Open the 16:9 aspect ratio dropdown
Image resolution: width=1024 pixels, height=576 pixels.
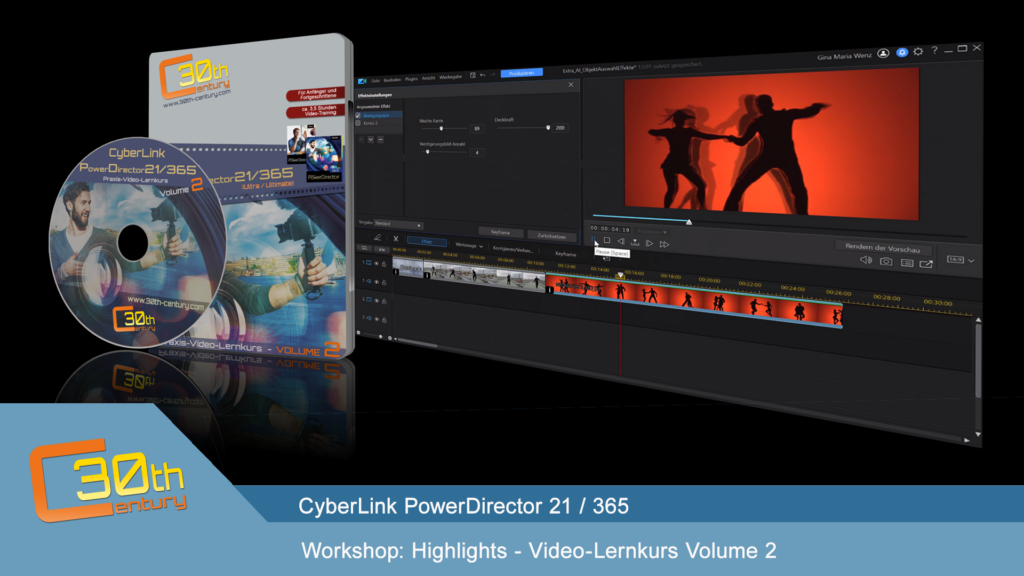click(961, 259)
